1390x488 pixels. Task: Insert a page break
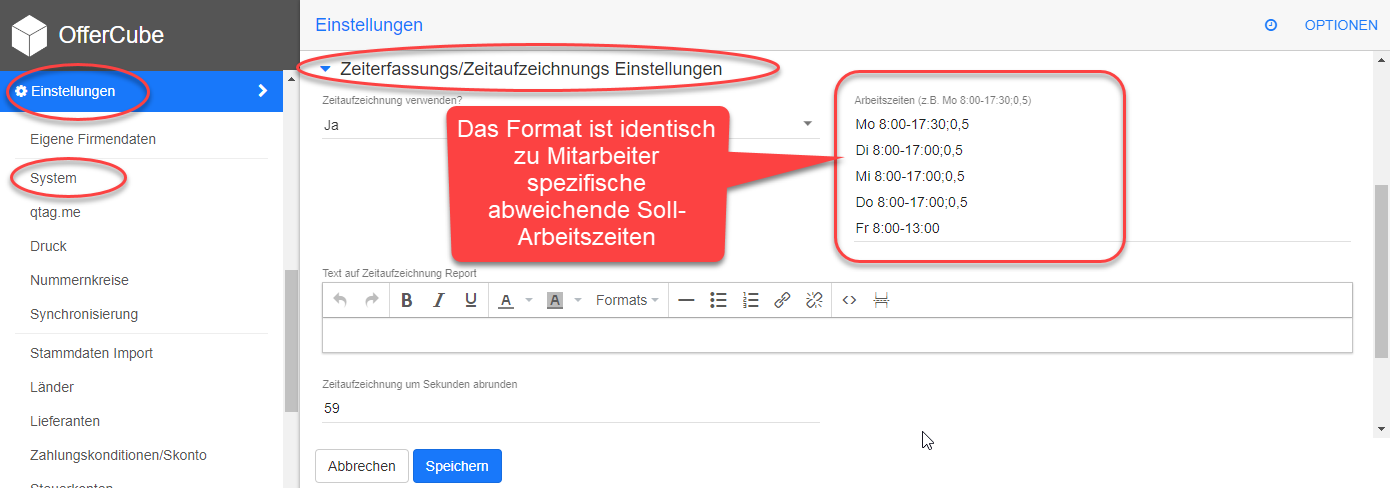pyautogui.click(x=881, y=300)
